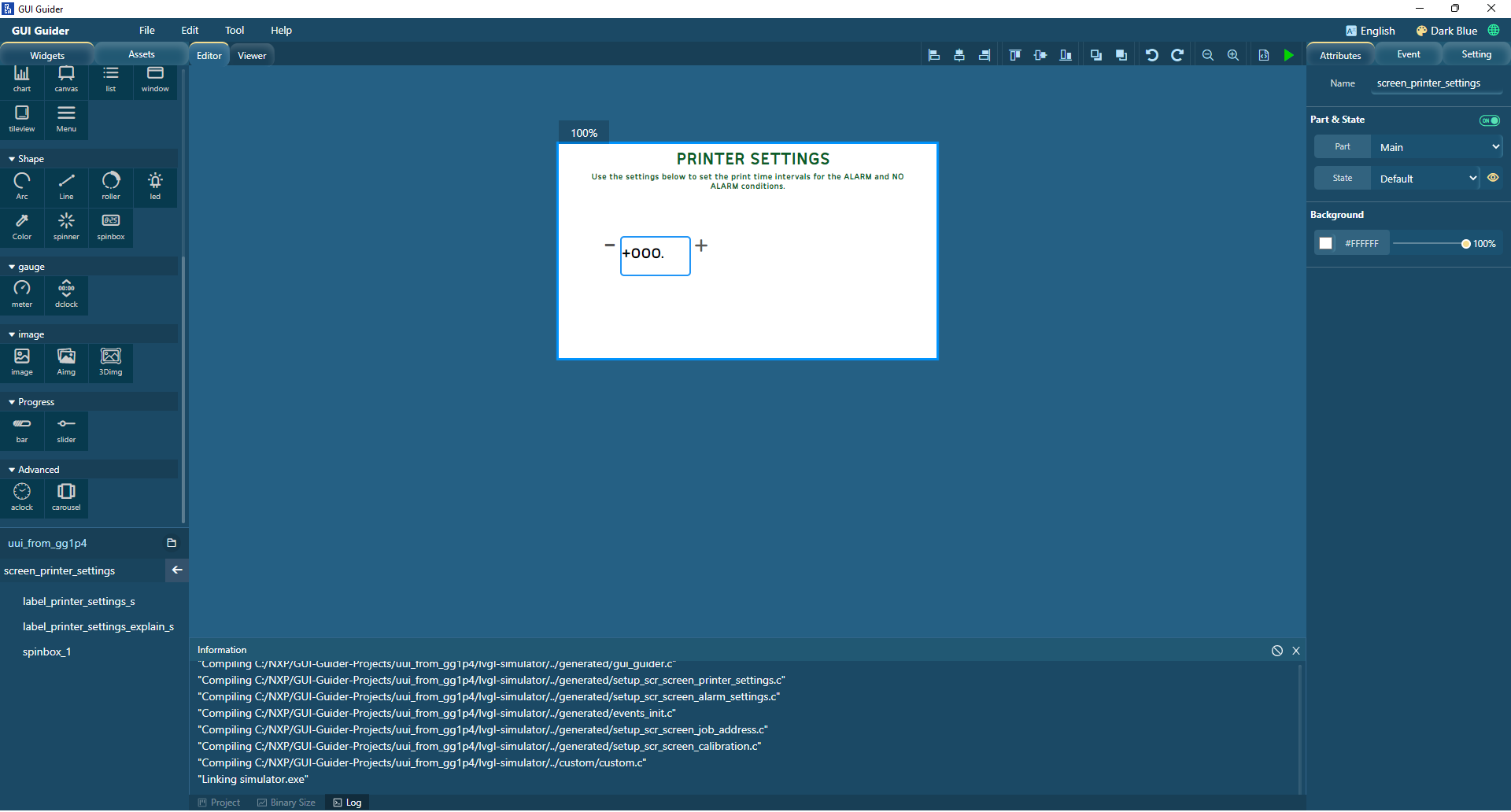Image resolution: width=1511 pixels, height=812 pixels.
Task: Open the Binary Size tab
Action: [x=286, y=803]
